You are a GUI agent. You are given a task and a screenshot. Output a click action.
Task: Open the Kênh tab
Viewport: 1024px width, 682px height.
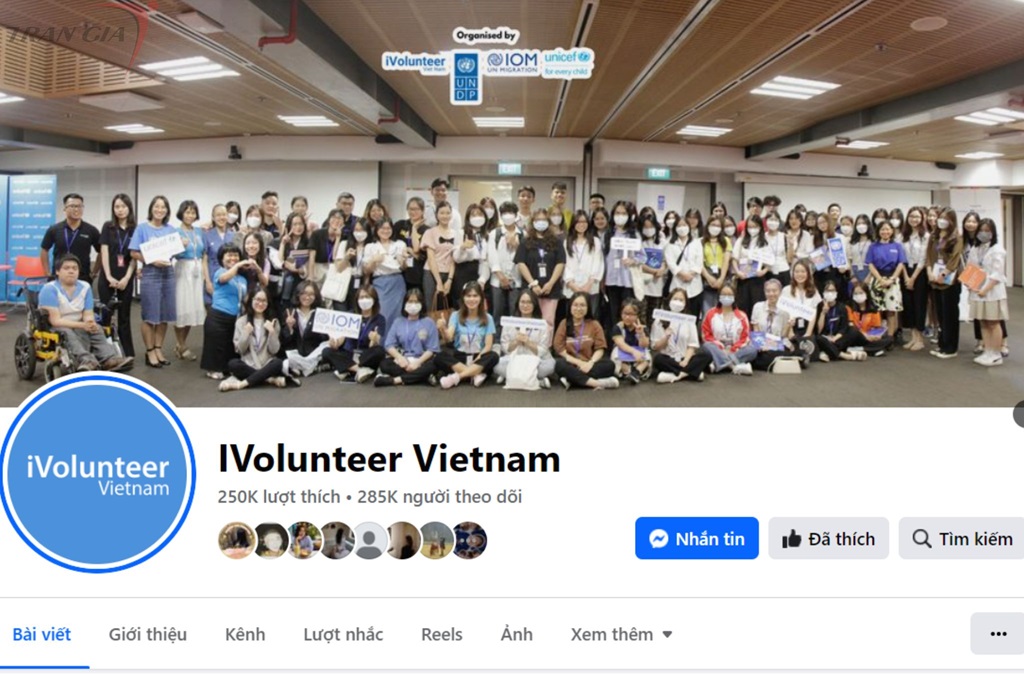tap(245, 634)
